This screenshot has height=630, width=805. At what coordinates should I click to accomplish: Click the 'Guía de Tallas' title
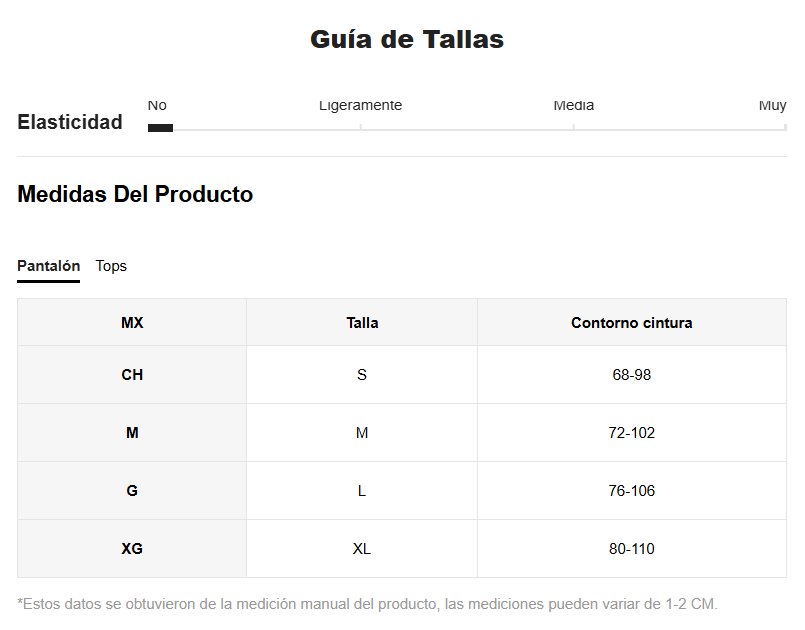(x=406, y=39)
